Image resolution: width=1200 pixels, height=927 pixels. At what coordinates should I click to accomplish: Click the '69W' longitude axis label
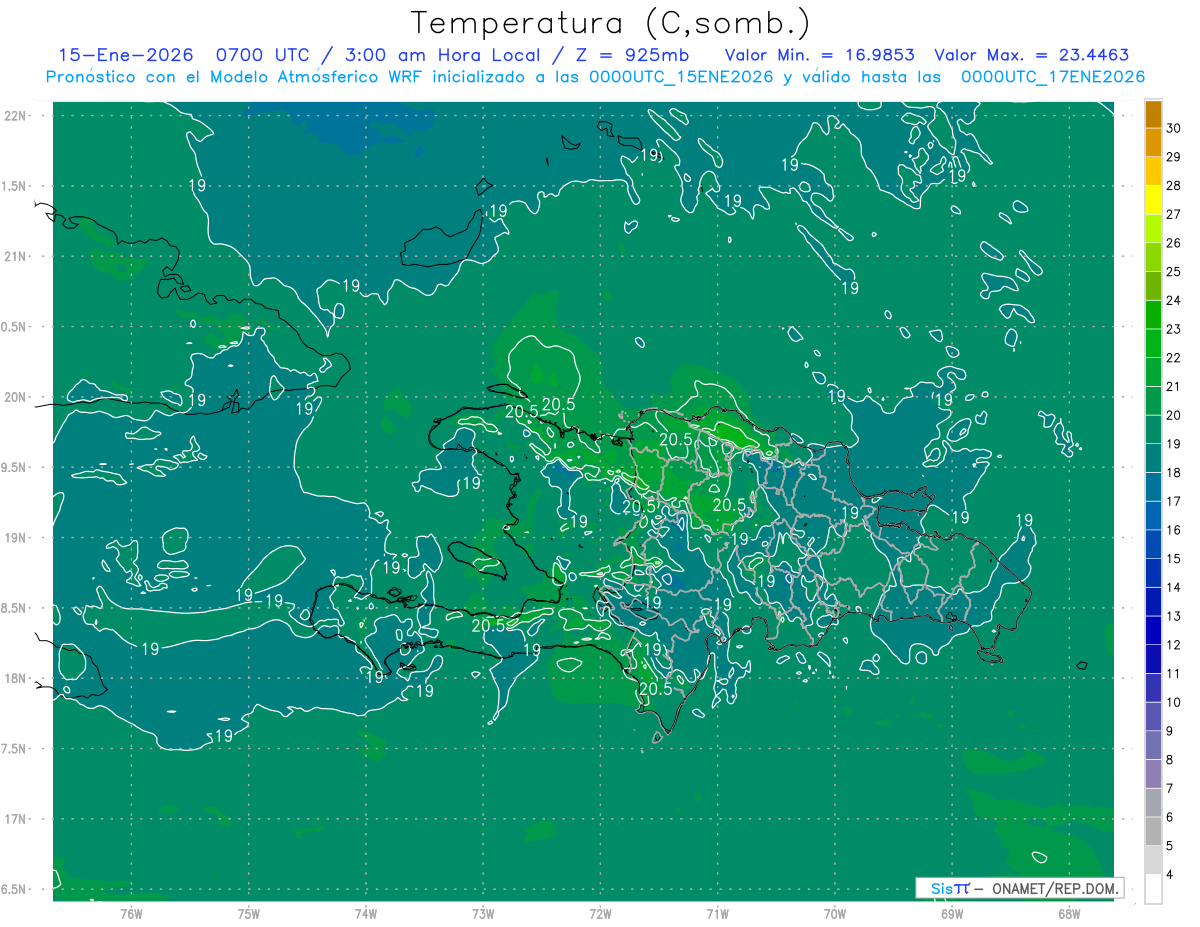(952, 914)
